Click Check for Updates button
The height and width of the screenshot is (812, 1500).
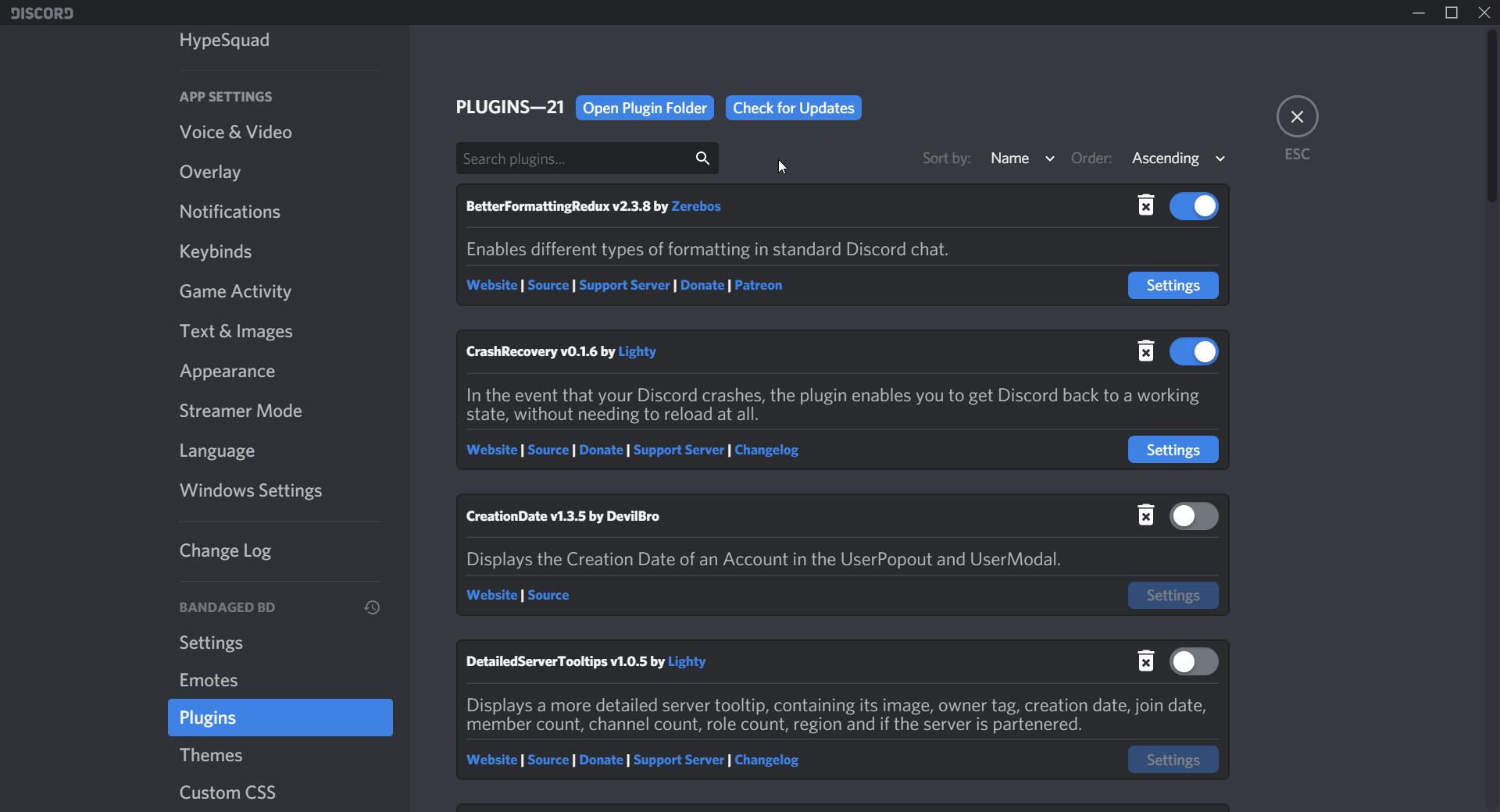point(793,108)
